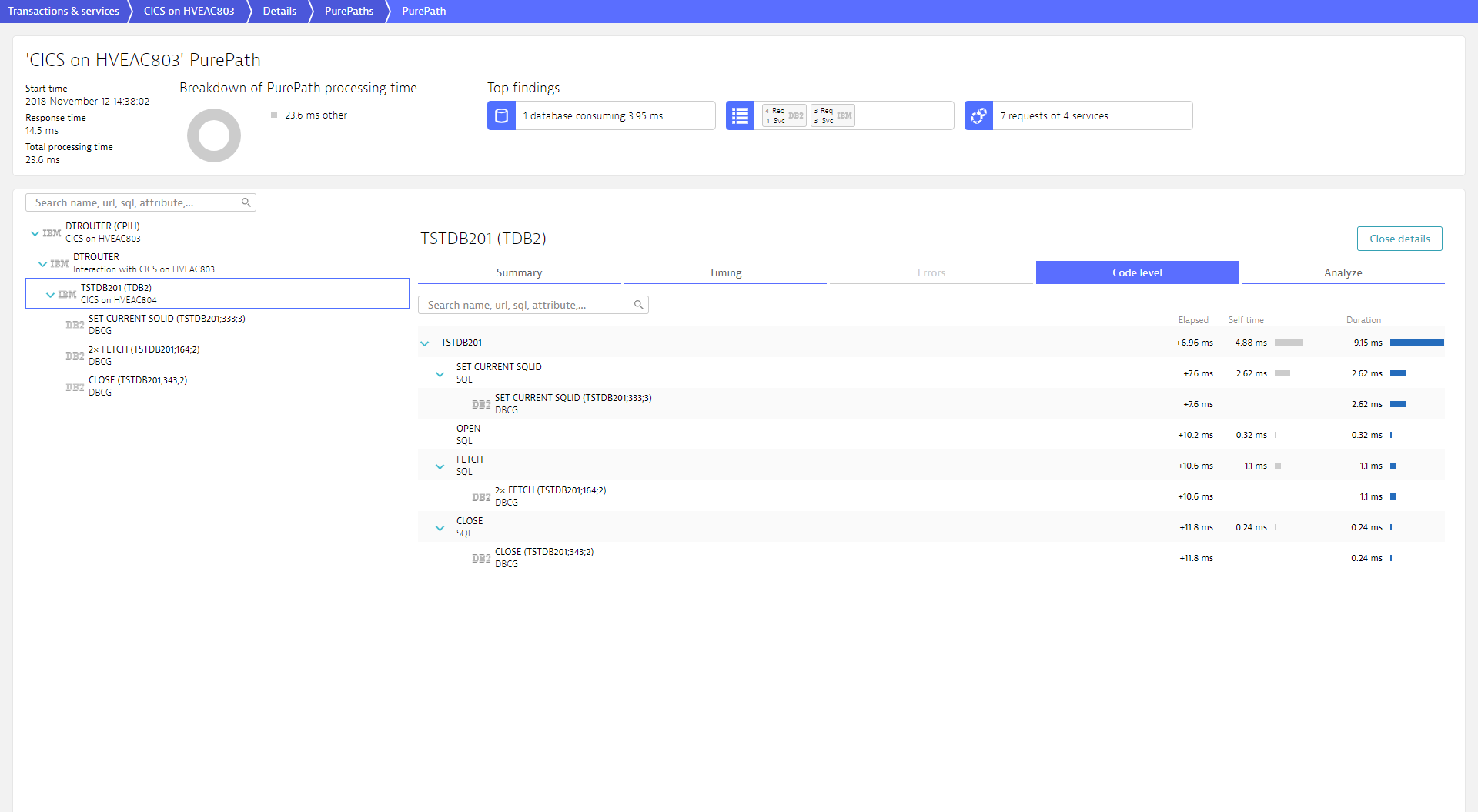Screen dimensions: 1478x812
Task: Focus the left tree search field
Action: [141, 202]
